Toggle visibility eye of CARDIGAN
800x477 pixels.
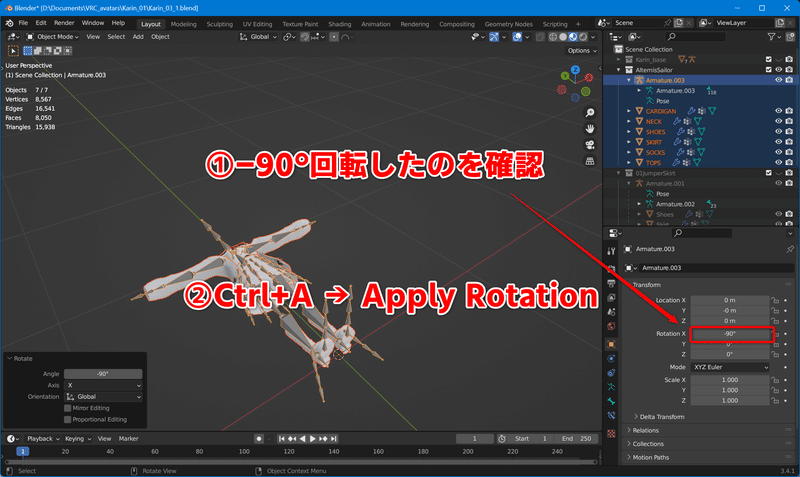[x=779, y=111]
